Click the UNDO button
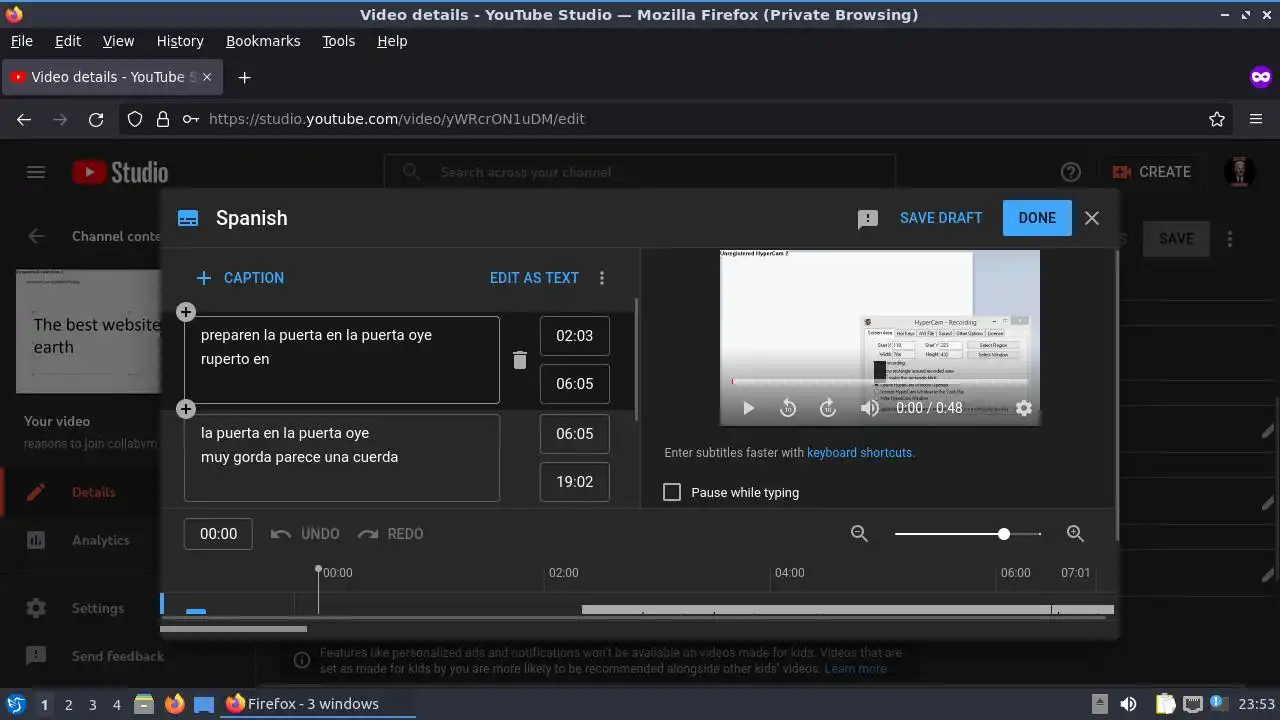This screenshot has width=1280, height=720. click(306, 534)
